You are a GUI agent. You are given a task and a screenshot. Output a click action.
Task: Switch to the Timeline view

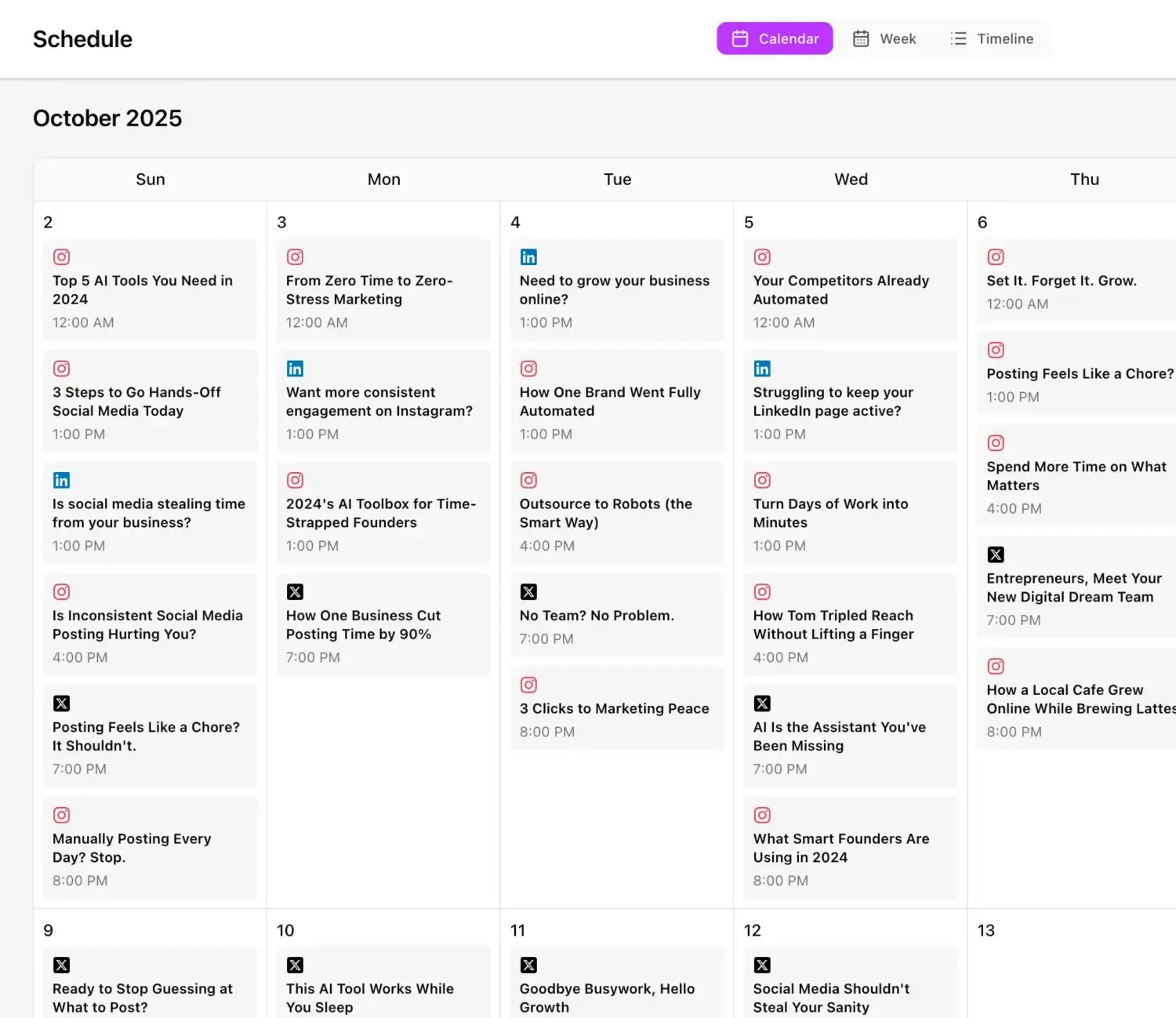(x=992, y=38)
